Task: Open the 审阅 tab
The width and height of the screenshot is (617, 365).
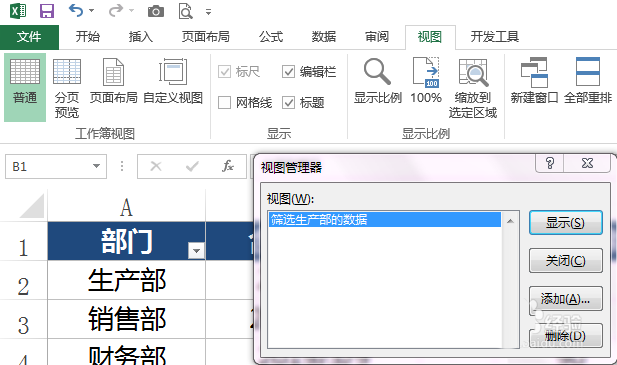Action: 377,37
